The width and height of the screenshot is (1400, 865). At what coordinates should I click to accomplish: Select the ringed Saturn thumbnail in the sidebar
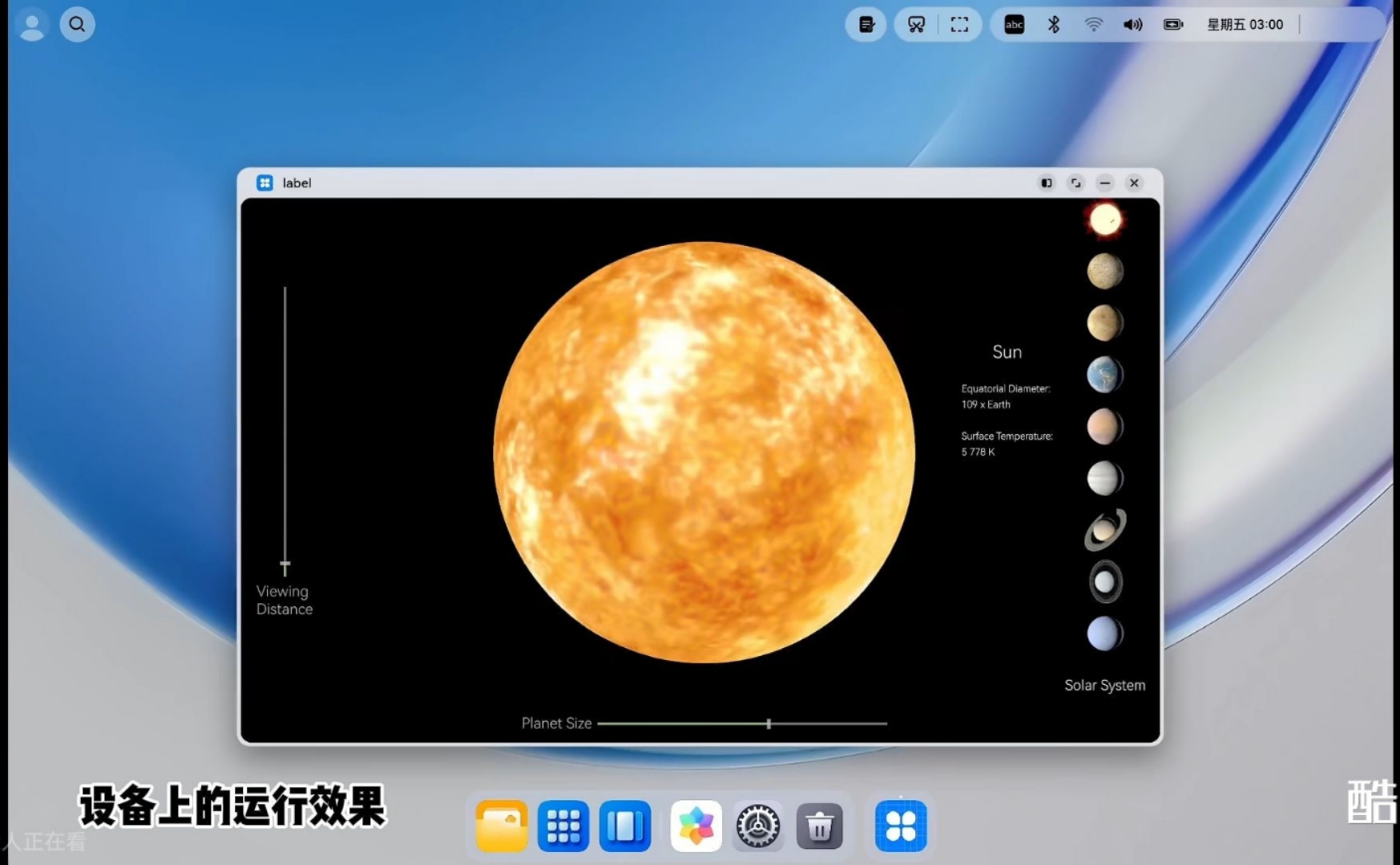(1104, 529)
